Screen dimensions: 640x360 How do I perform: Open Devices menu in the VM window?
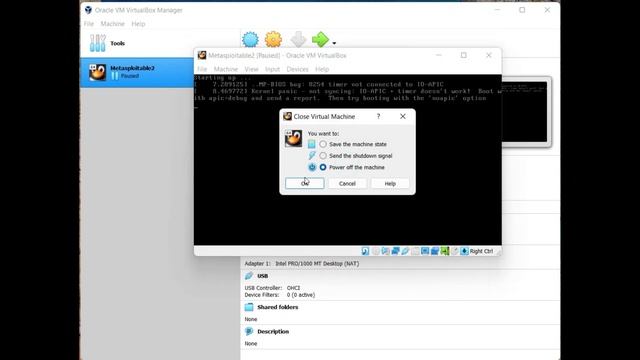[x=297, y=69]
